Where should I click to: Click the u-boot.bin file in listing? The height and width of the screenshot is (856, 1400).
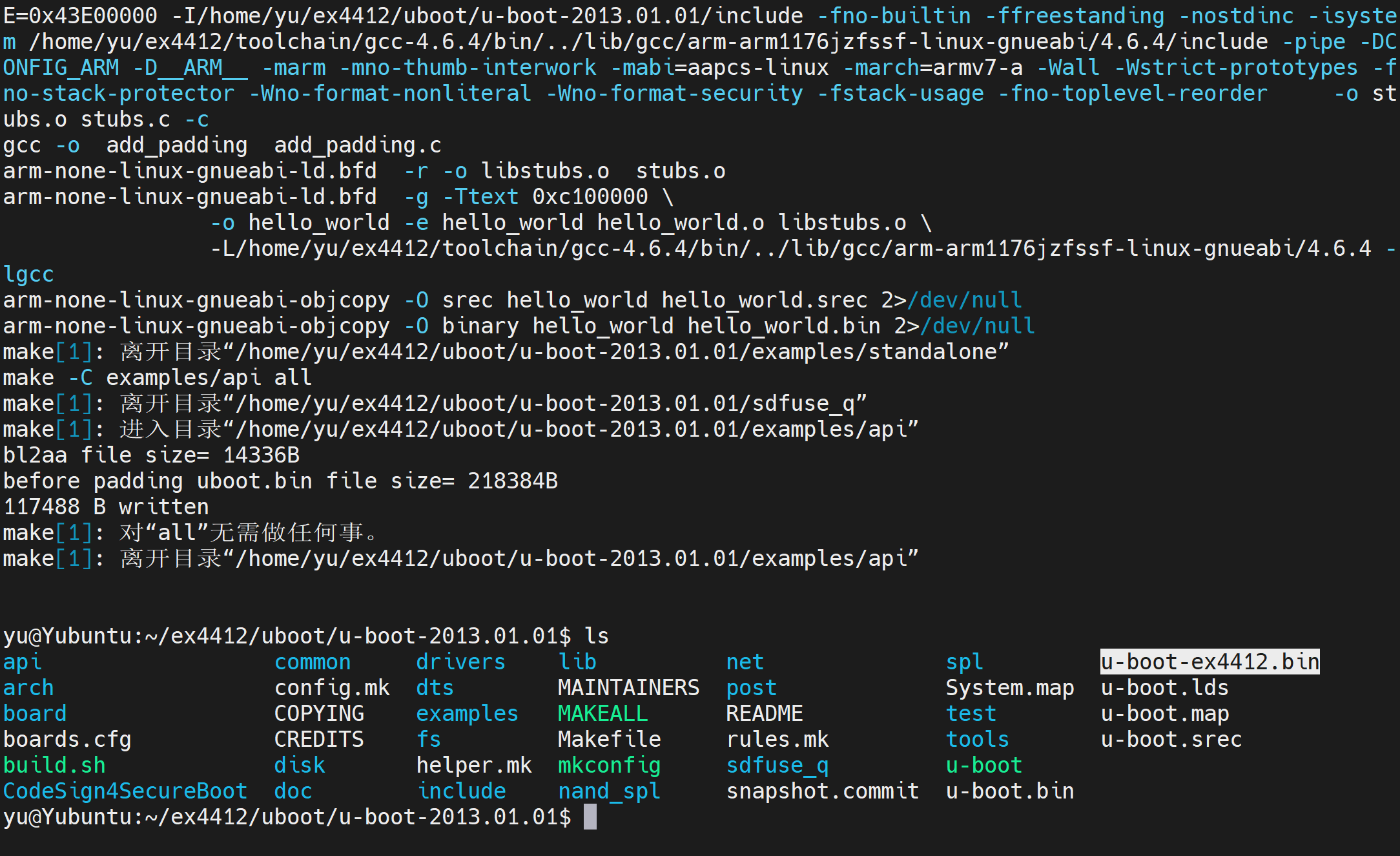tap(1009, 791)
